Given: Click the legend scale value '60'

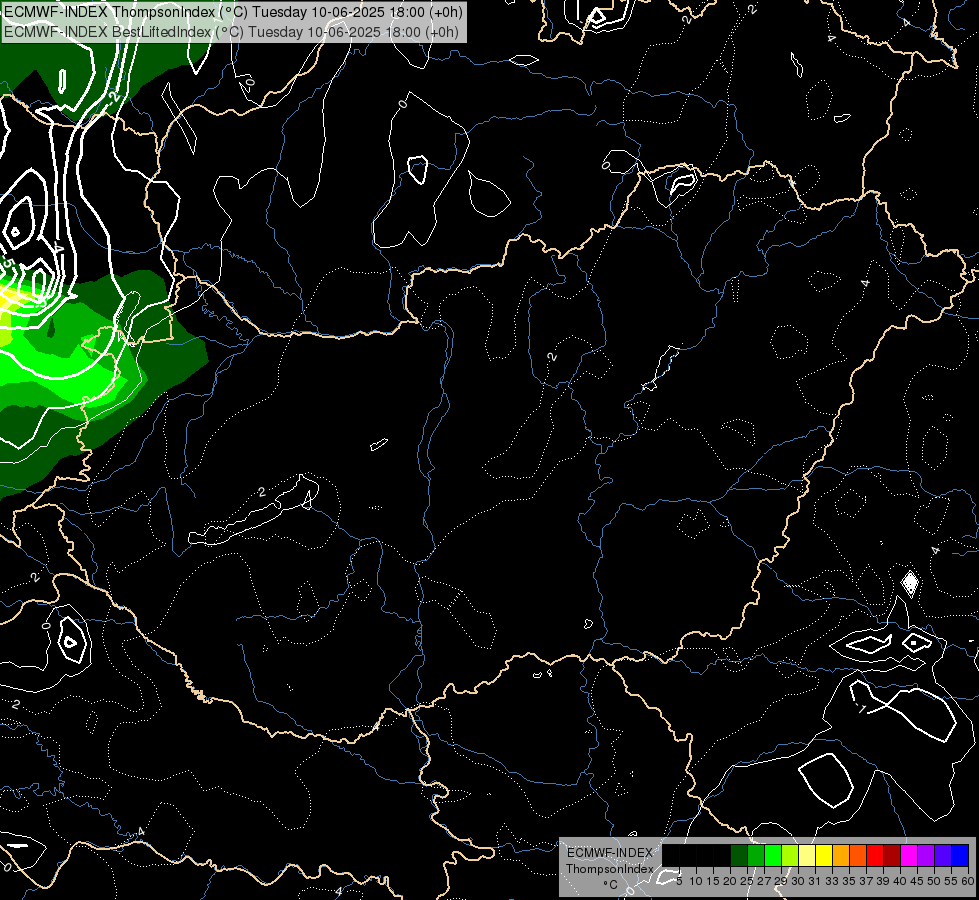Looking at the screenshot, I should (x=968, y=881).
